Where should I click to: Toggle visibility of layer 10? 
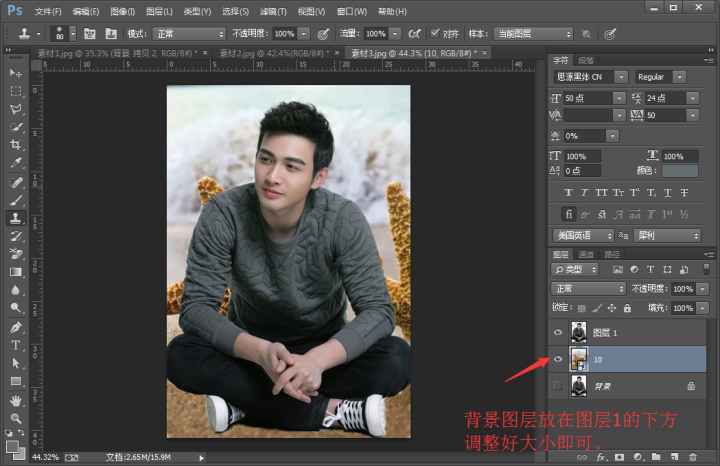(558, 358)
